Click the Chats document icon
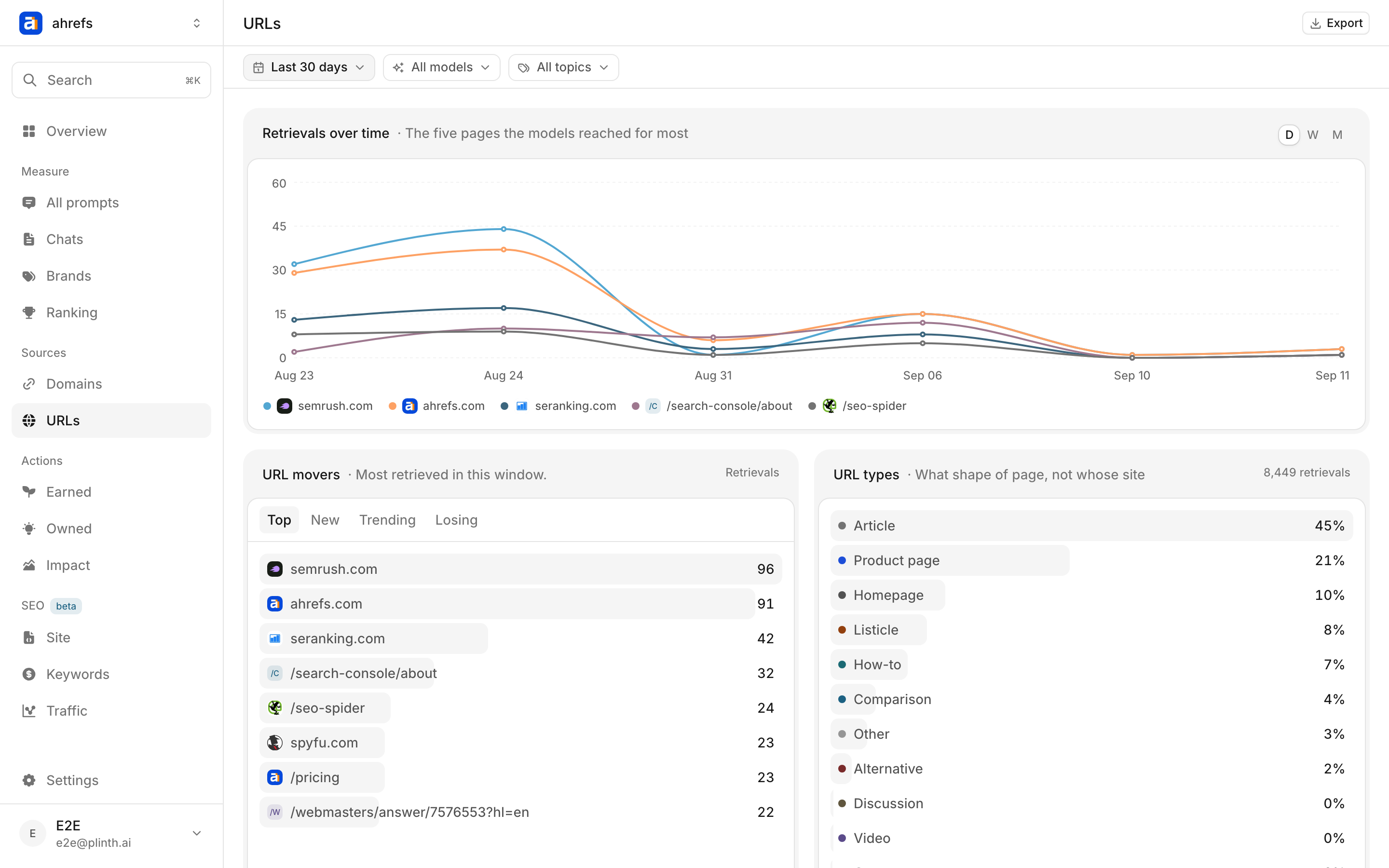The width and height of the screenshot is (1389, 868). pyautogui.click(x=29, y=239)
